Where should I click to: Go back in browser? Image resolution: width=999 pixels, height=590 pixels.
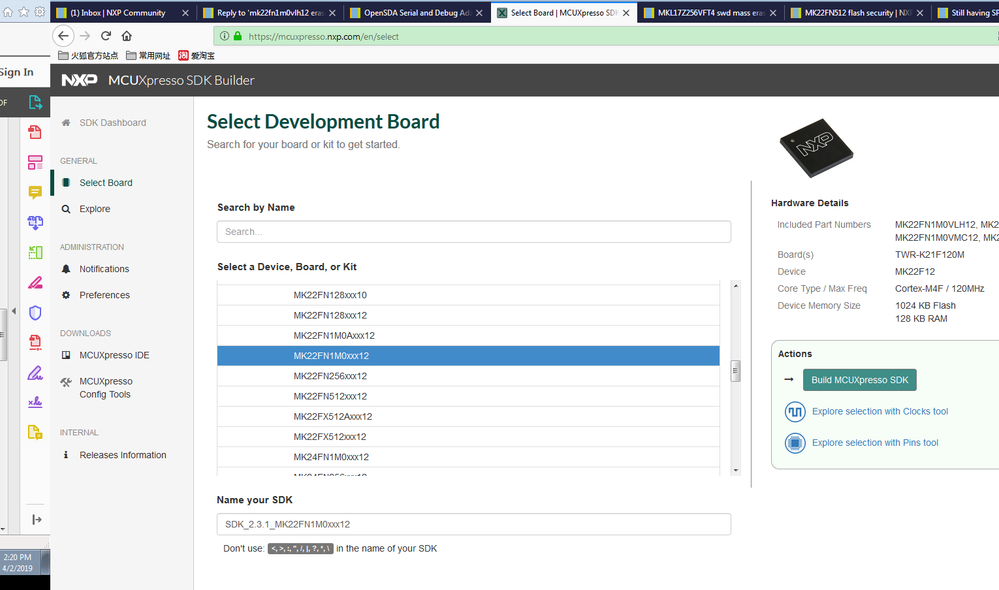click(62, 36)
